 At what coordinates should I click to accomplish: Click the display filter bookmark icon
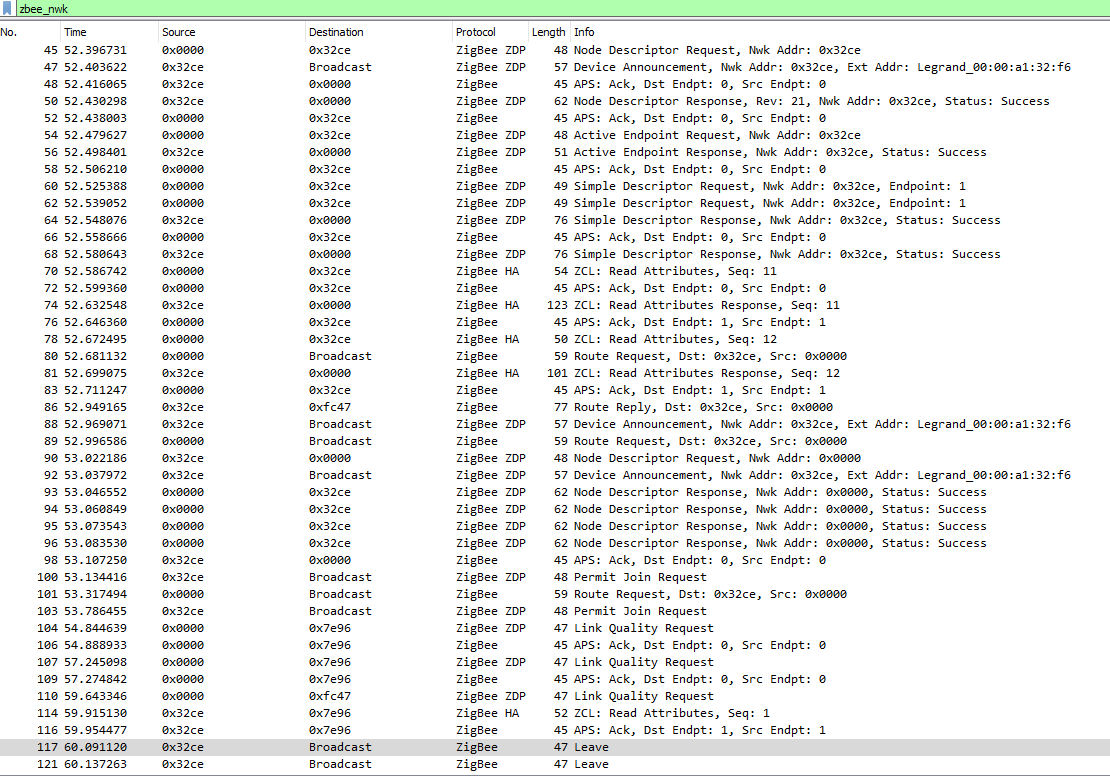tap(7, 8)
